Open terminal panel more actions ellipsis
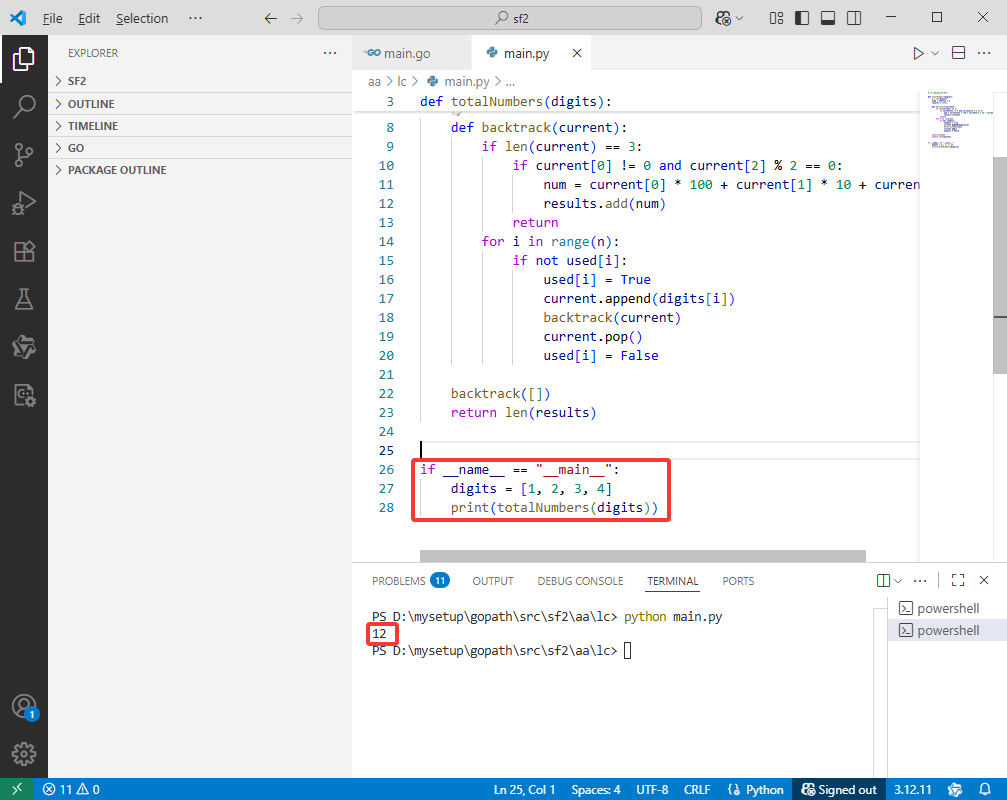This screenshot has width=1007, height=800. (x=920, y=580)
